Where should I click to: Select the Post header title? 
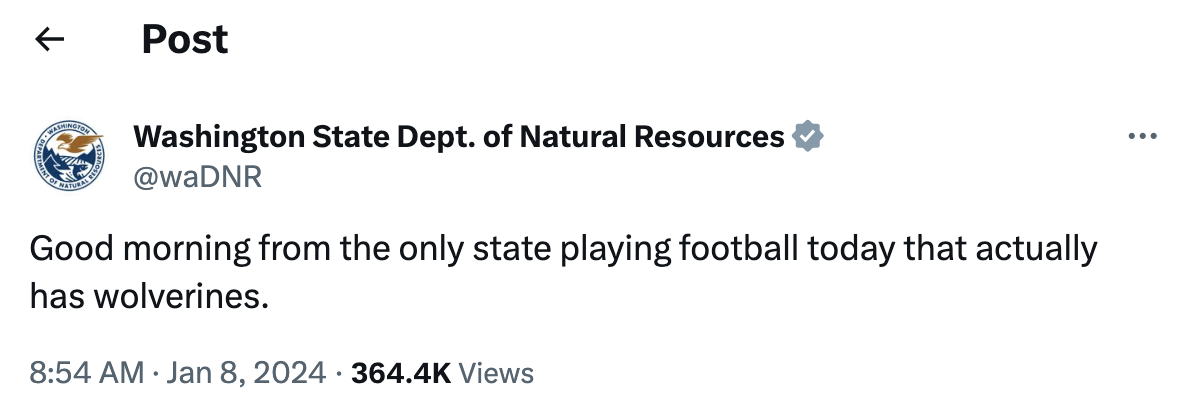pos(185,39)
